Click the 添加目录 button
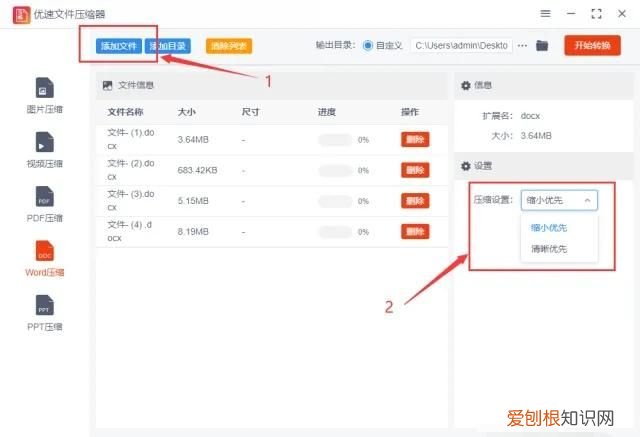Image resolution: width=640 pixels, height=437 pixels. click(x=168, y=46)
